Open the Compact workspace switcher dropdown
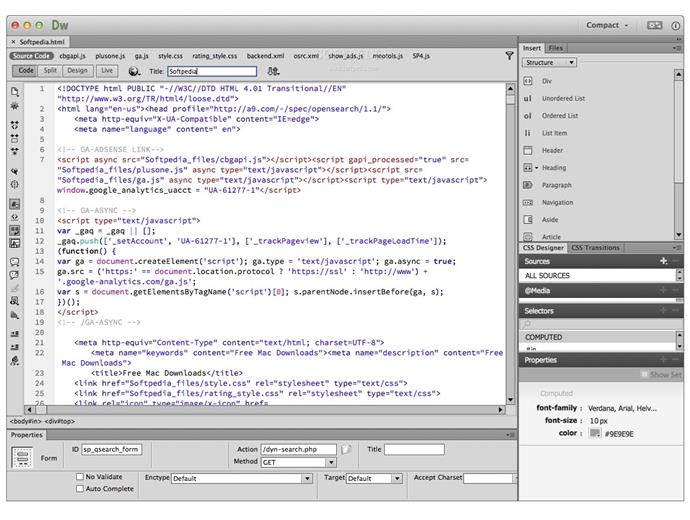The height and width of the screenshot is (520, 690). 607,25
